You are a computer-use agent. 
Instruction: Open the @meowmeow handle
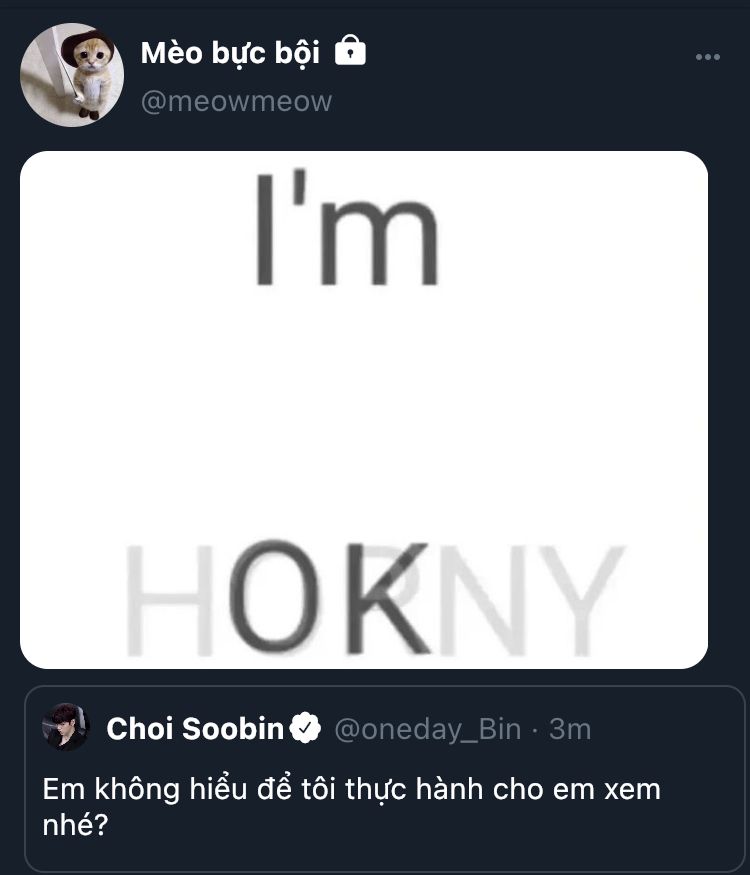236,101
